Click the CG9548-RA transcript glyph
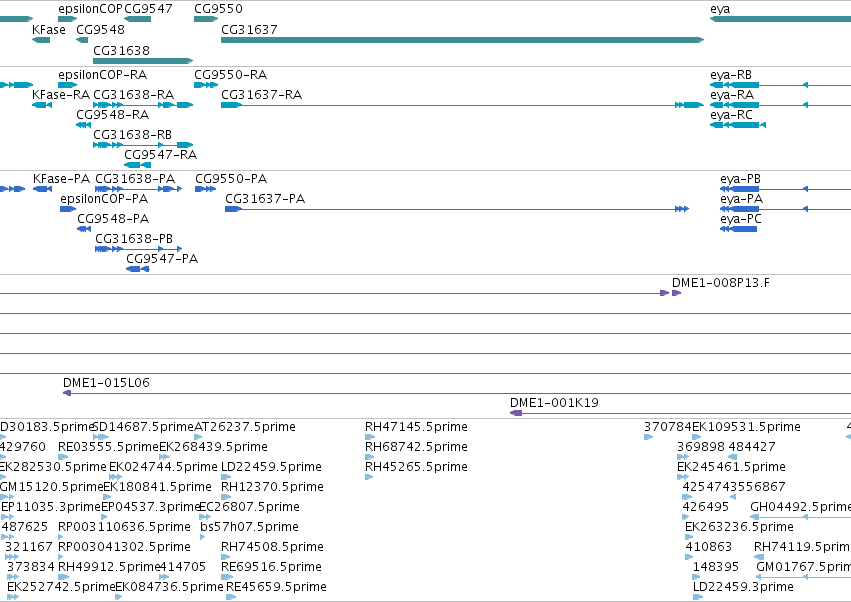This screenshot has height=602, width=851. point(84,125)
